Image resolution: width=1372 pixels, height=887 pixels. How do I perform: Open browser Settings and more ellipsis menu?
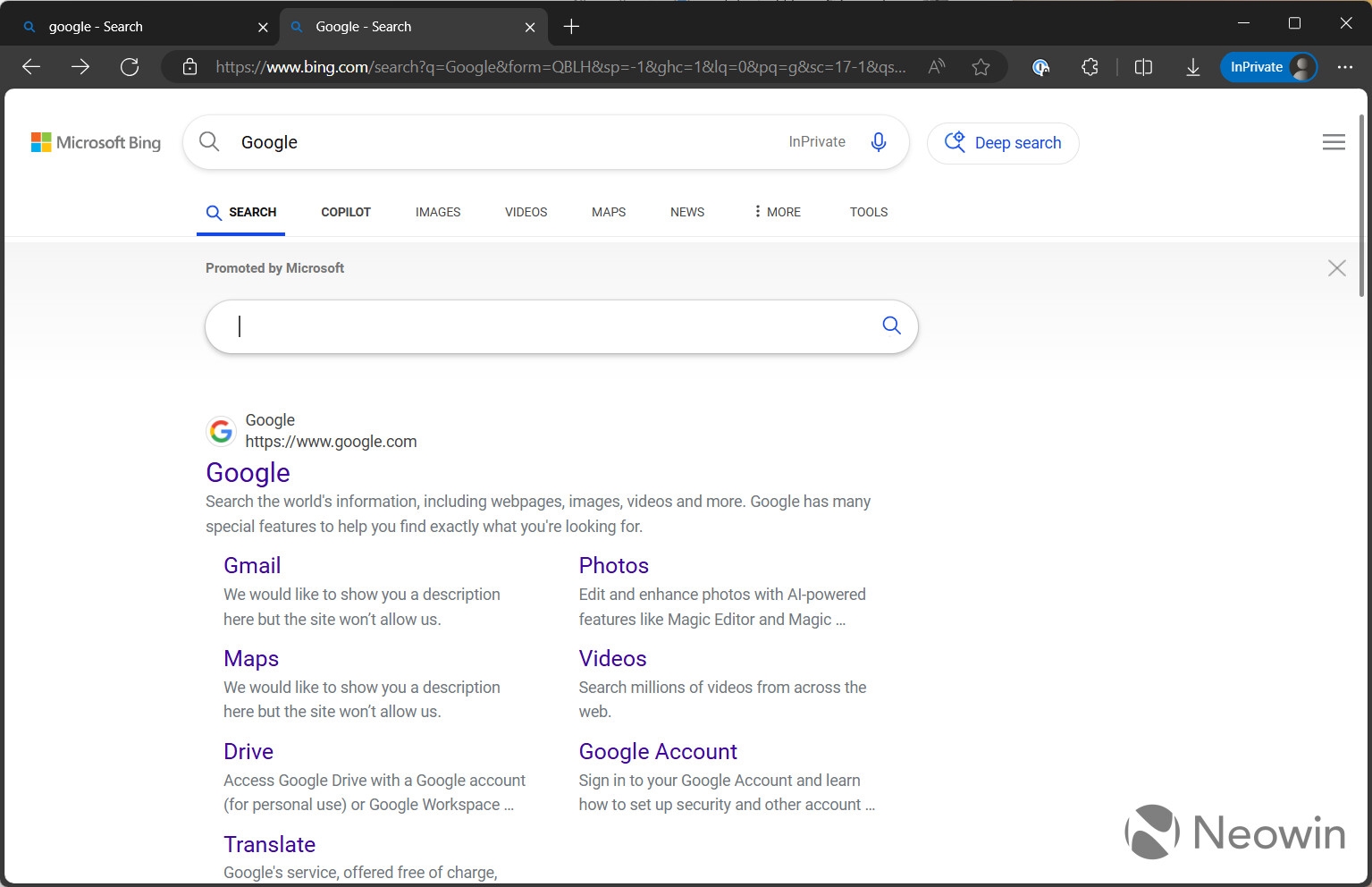[x=1344, y=67]
